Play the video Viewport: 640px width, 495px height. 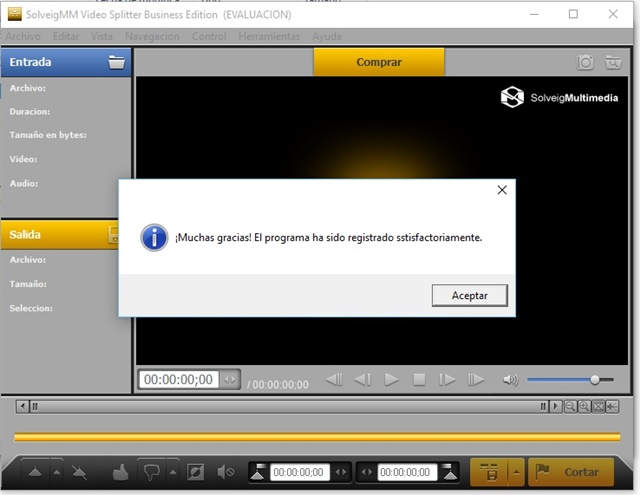pos(391,380)
